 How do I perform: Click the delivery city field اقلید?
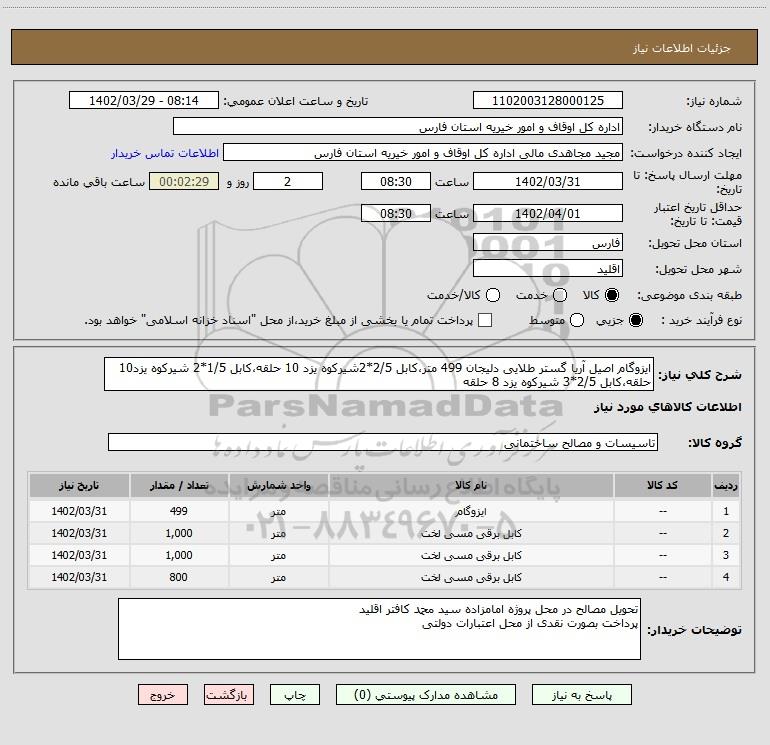548,269
